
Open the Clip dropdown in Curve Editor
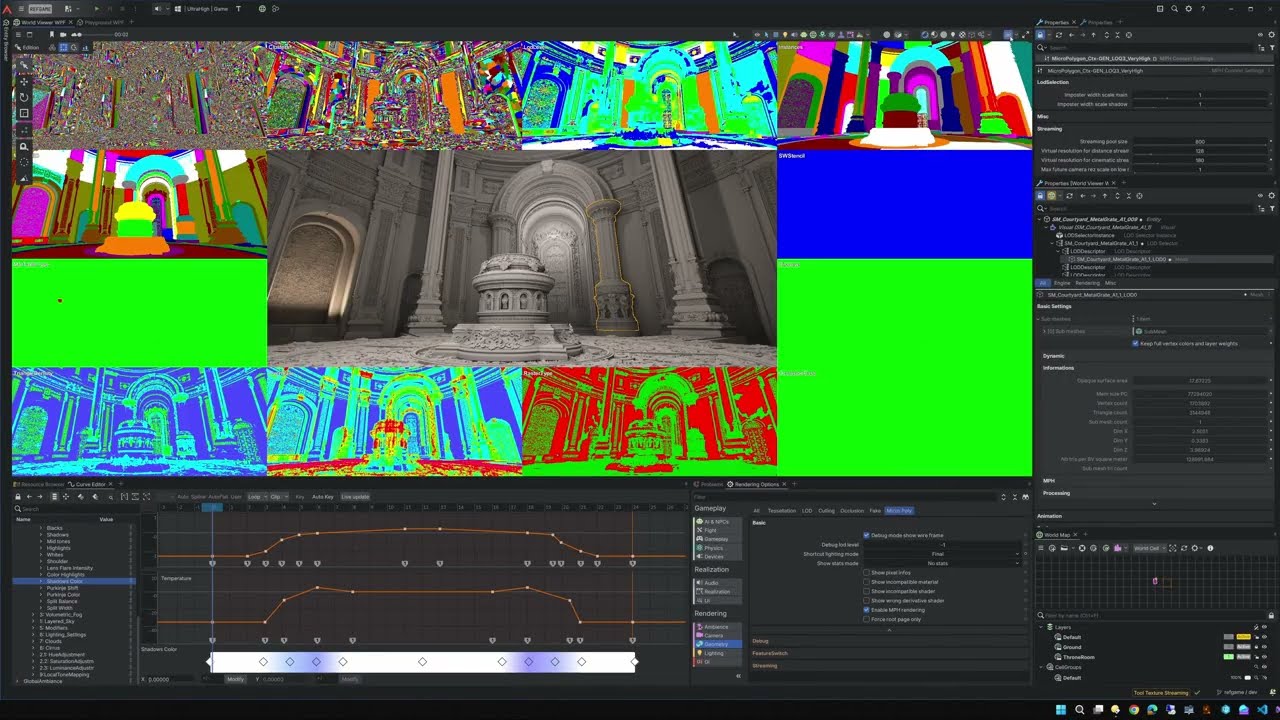coord(278,496)
